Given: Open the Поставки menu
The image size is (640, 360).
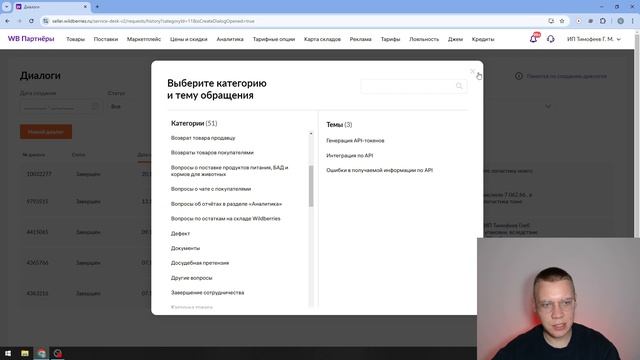Looking at the screenshot, I should tap(106, 39).
